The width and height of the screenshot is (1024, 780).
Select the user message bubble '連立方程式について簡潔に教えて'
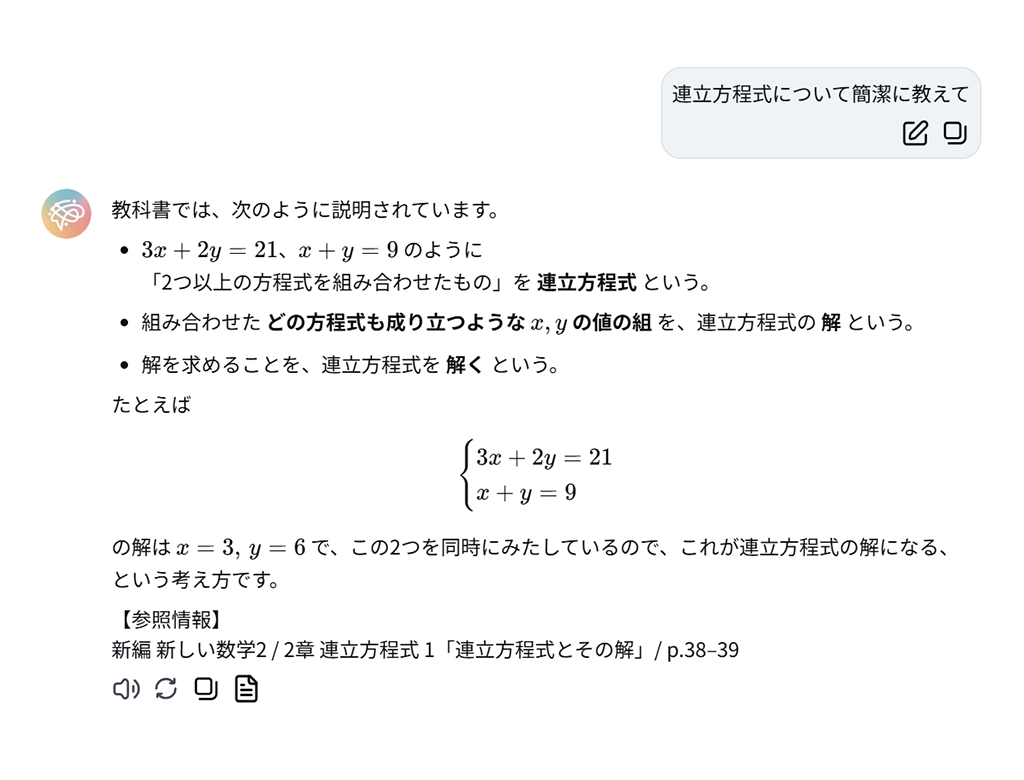click(x=820, y=97)
